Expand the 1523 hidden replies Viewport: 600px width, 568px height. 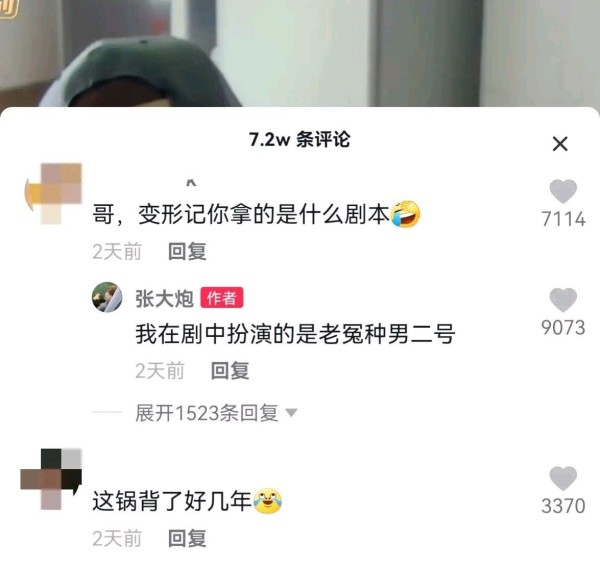coord(207,413)
